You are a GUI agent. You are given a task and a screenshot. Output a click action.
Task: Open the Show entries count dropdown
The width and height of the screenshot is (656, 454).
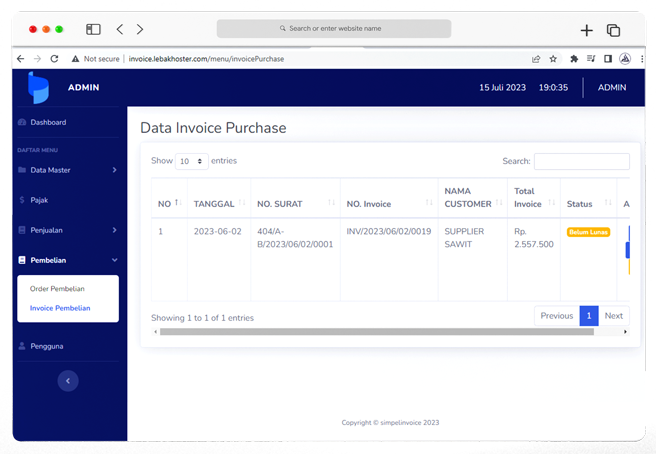[x=192, y=161]
